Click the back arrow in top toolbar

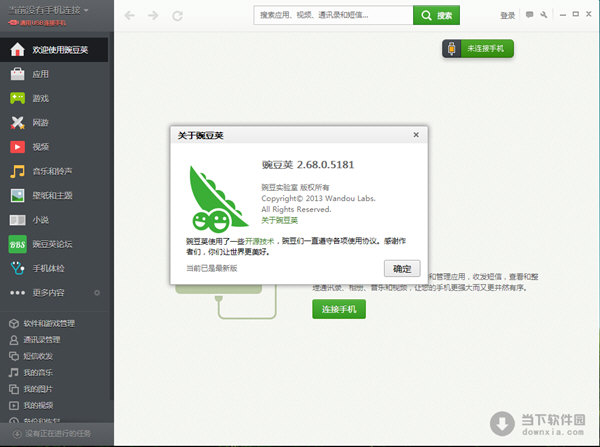(x=130, y=15)
